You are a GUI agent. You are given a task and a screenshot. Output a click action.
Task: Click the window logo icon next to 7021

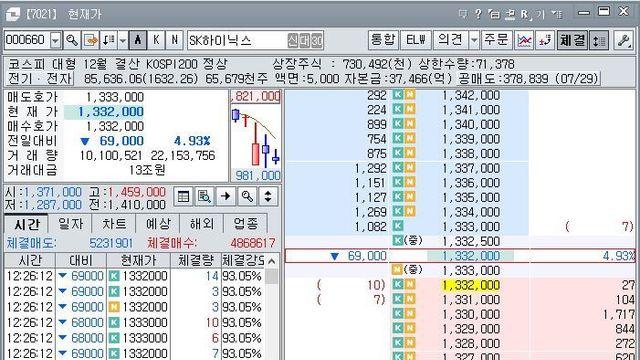[x=13, y=14]
